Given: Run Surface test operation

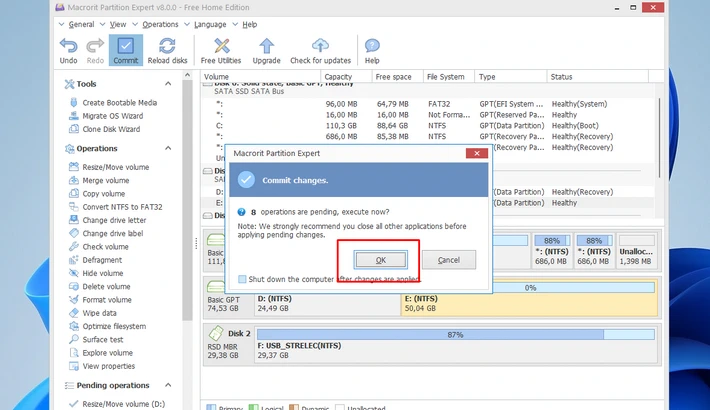Looking at the screenshot, I should (x=96, y=339).
